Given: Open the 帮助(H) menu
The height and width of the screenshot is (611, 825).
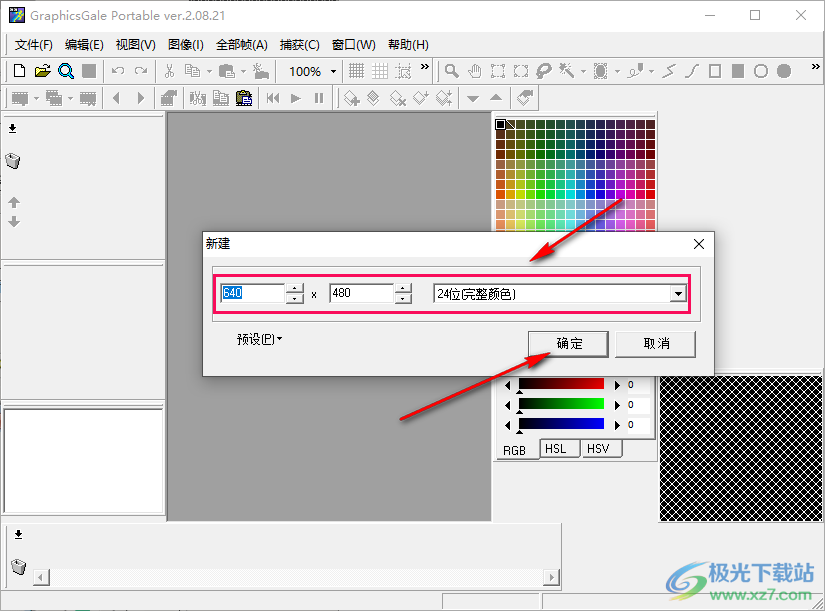Looking at the screenshot, I should [x=408, y=45].
